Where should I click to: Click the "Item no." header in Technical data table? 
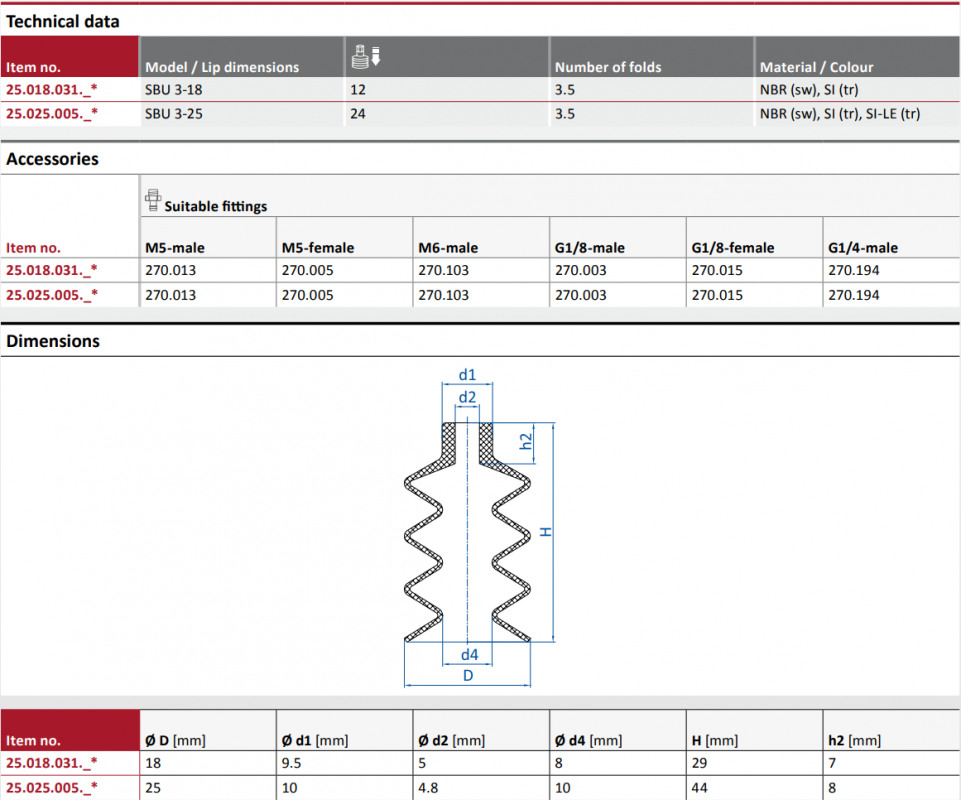pyautogui.click(x=33, y=67)
